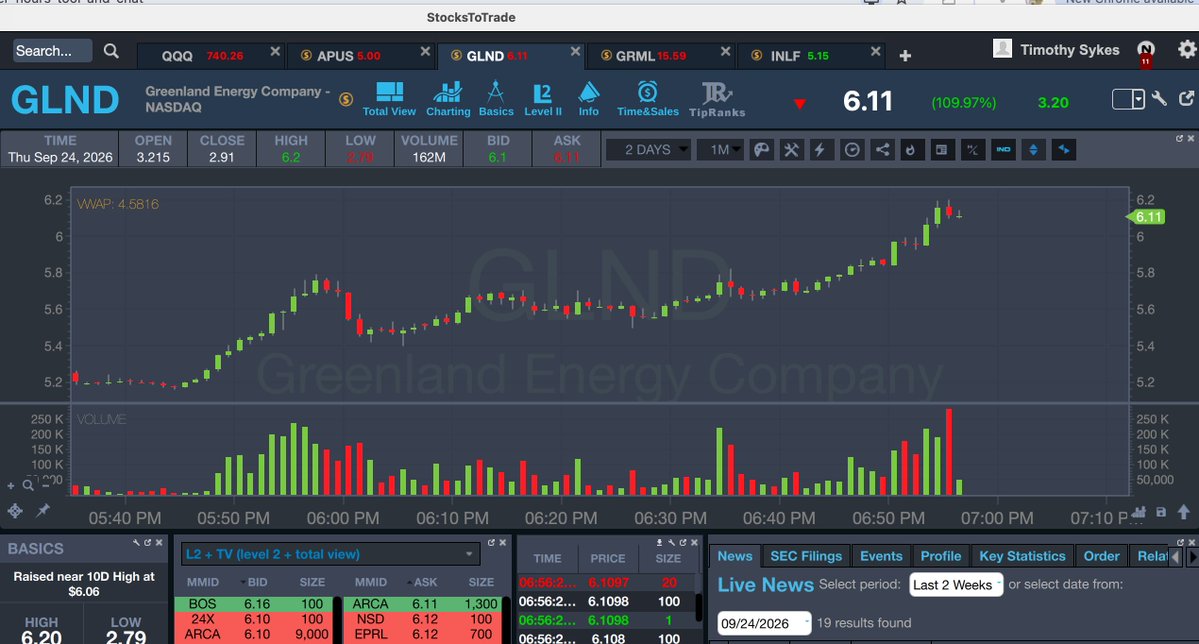Open the Profile tab
Viewport: 1199px width, 644px height.
click(x=941, y=556)
